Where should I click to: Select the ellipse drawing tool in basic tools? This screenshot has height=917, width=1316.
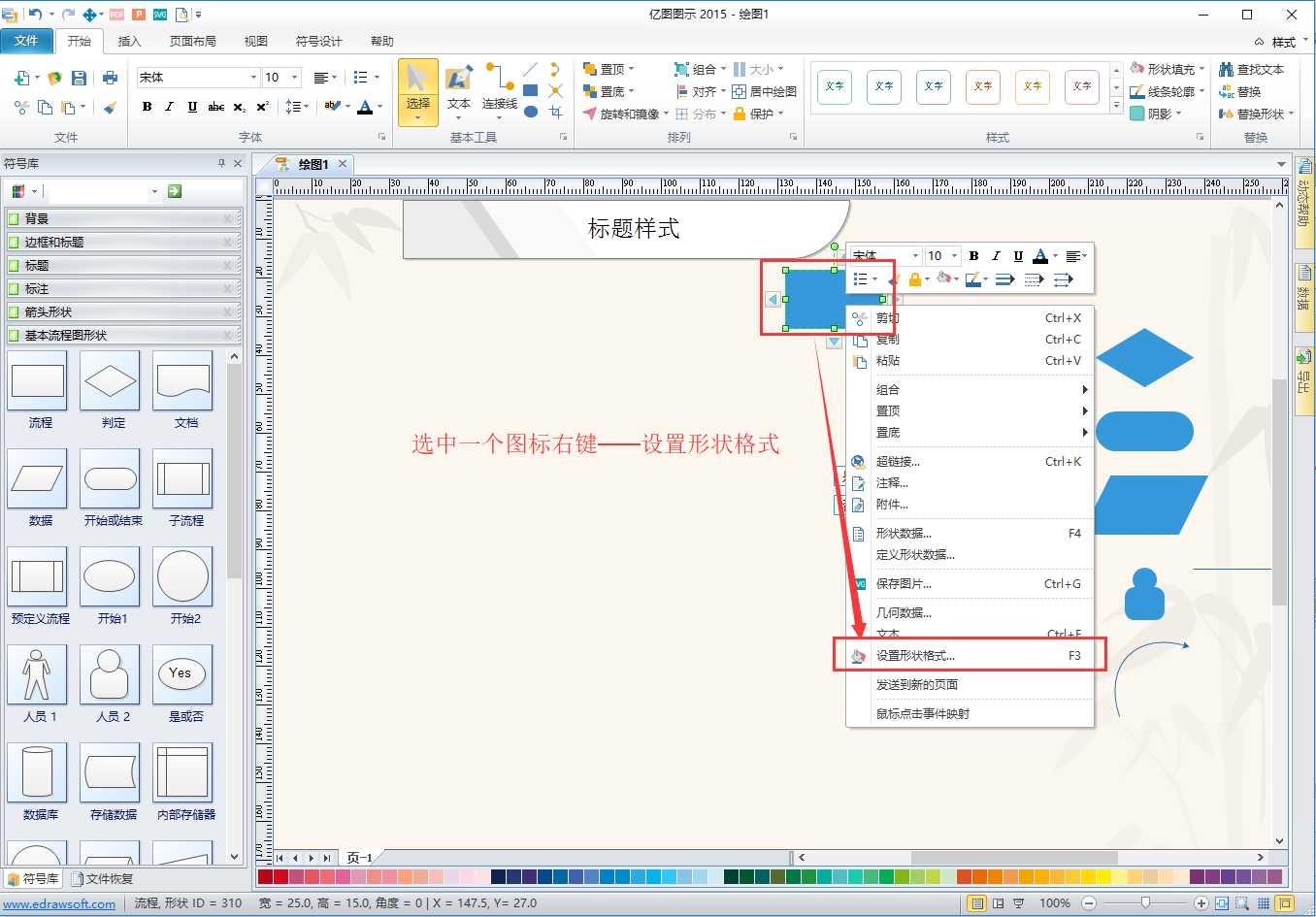click(530, 112)
